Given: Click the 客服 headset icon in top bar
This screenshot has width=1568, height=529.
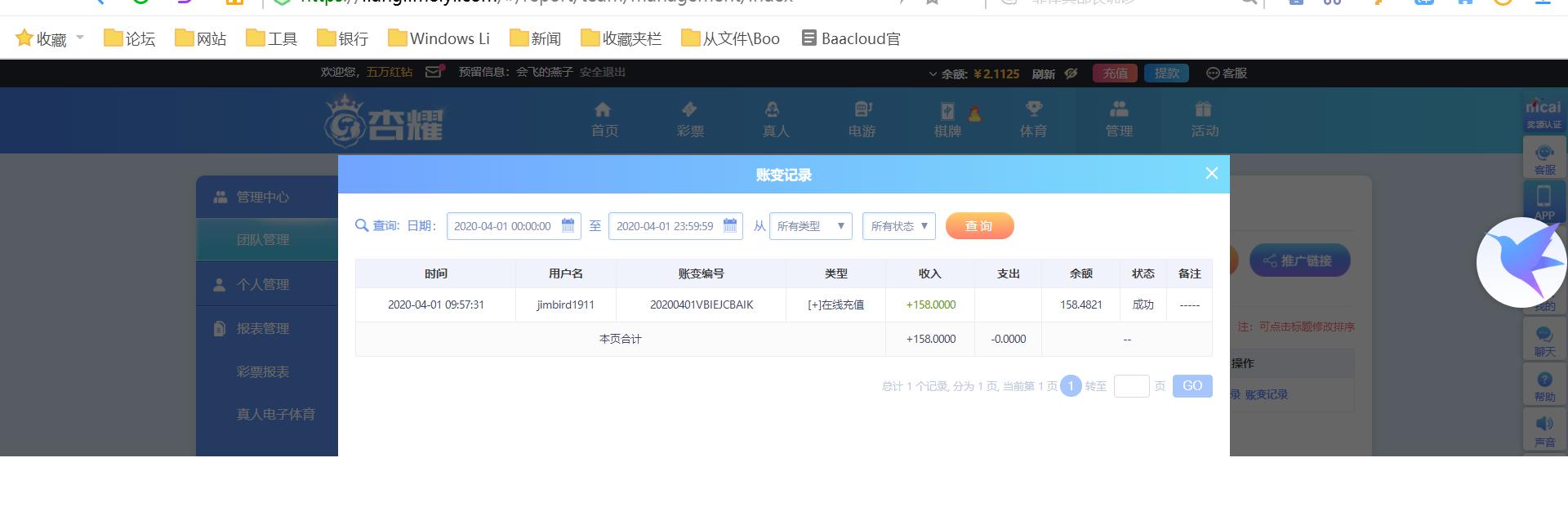Looking at the screenshot, I should pos(1213,73).
